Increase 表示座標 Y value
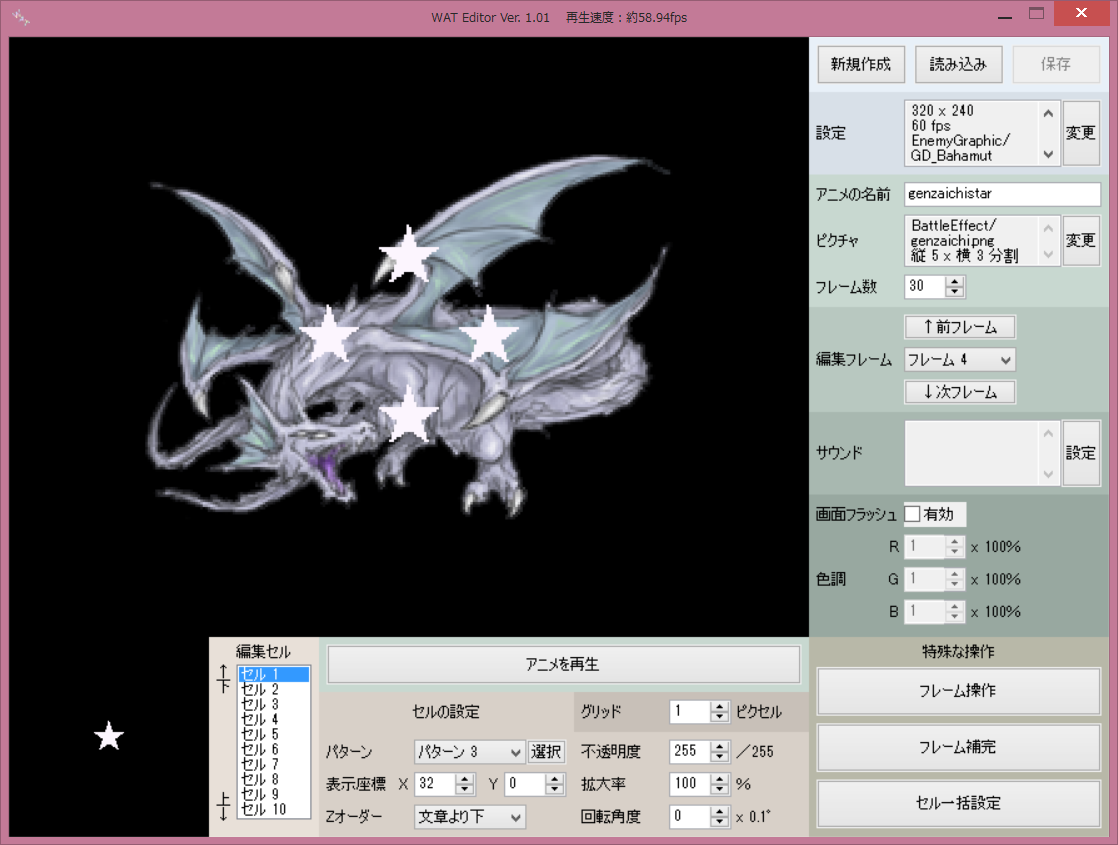The width and height of the screenshot is (1118, 845). click(x=554, y=779)
